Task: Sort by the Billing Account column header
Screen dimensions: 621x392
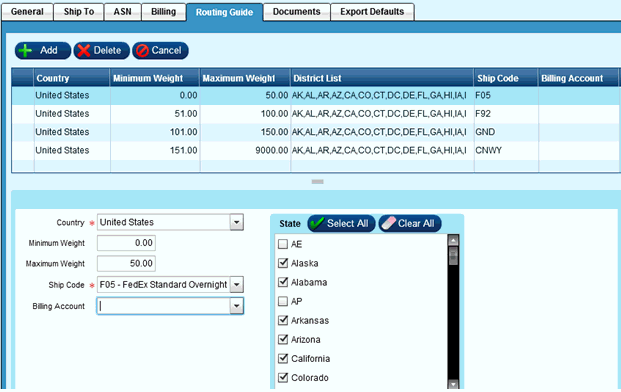Action: [x=578, y=78]
